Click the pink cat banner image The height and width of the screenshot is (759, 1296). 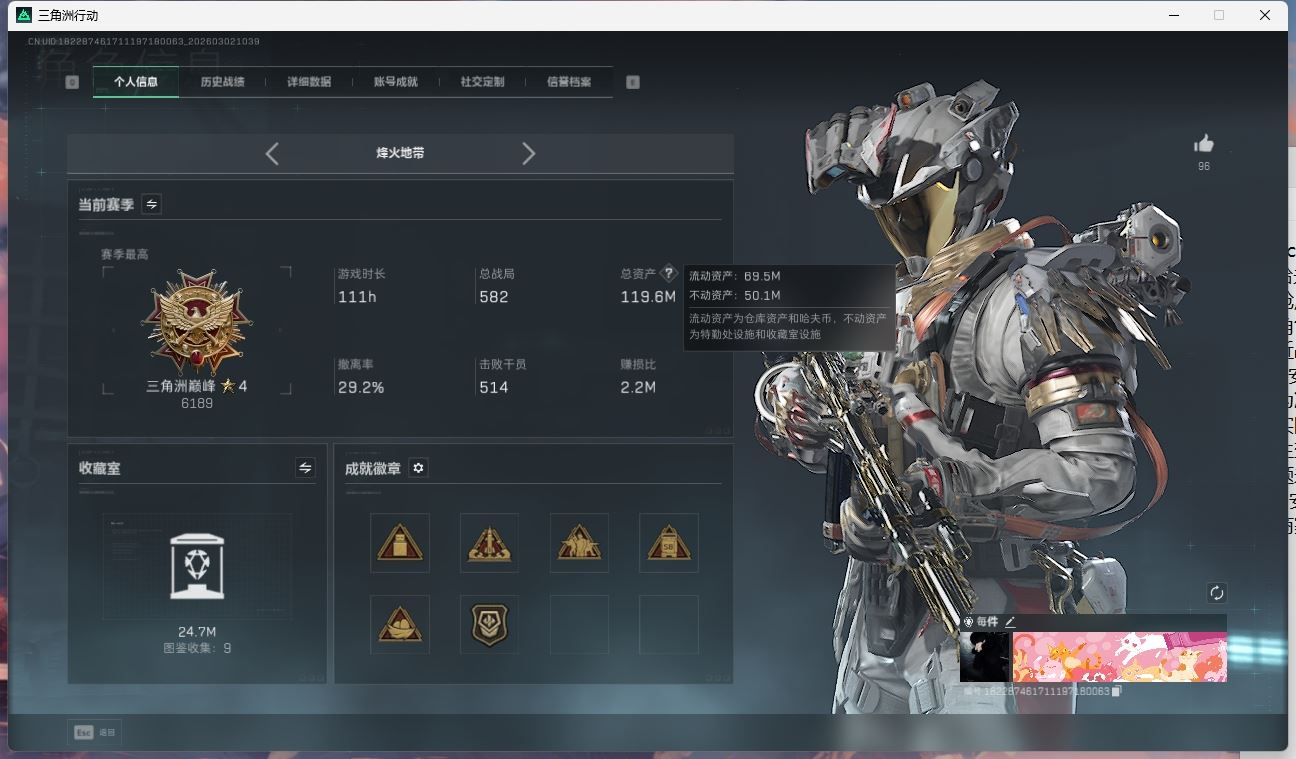coord(1119,657)
